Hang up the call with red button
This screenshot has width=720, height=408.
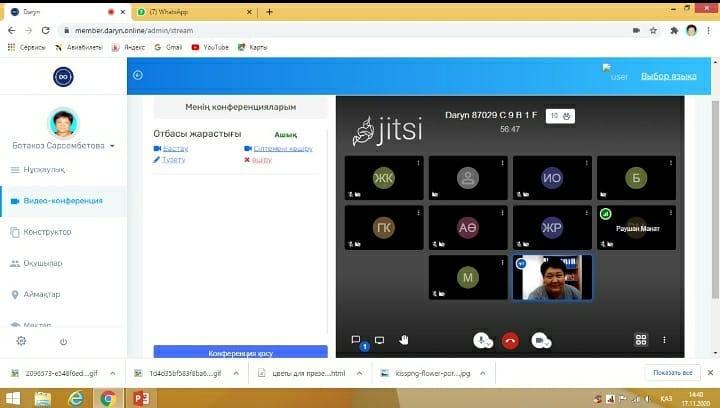[510, 340]
